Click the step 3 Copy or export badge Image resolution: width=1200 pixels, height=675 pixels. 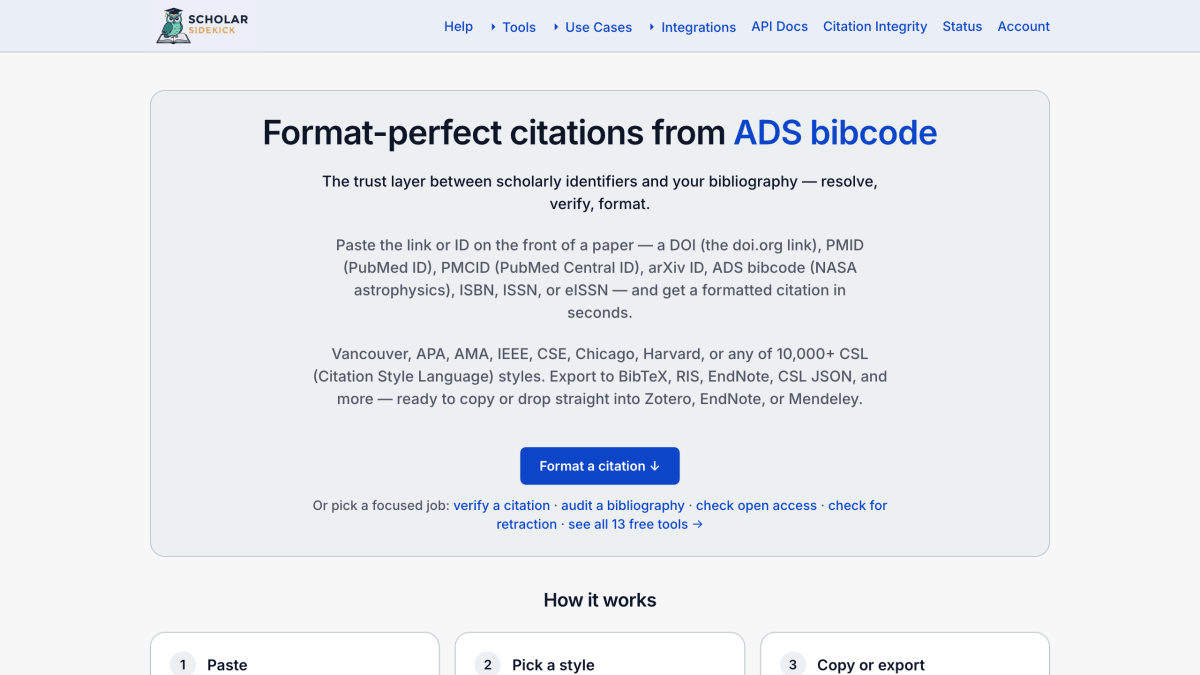pyautogui.click(x=792, y=664)
